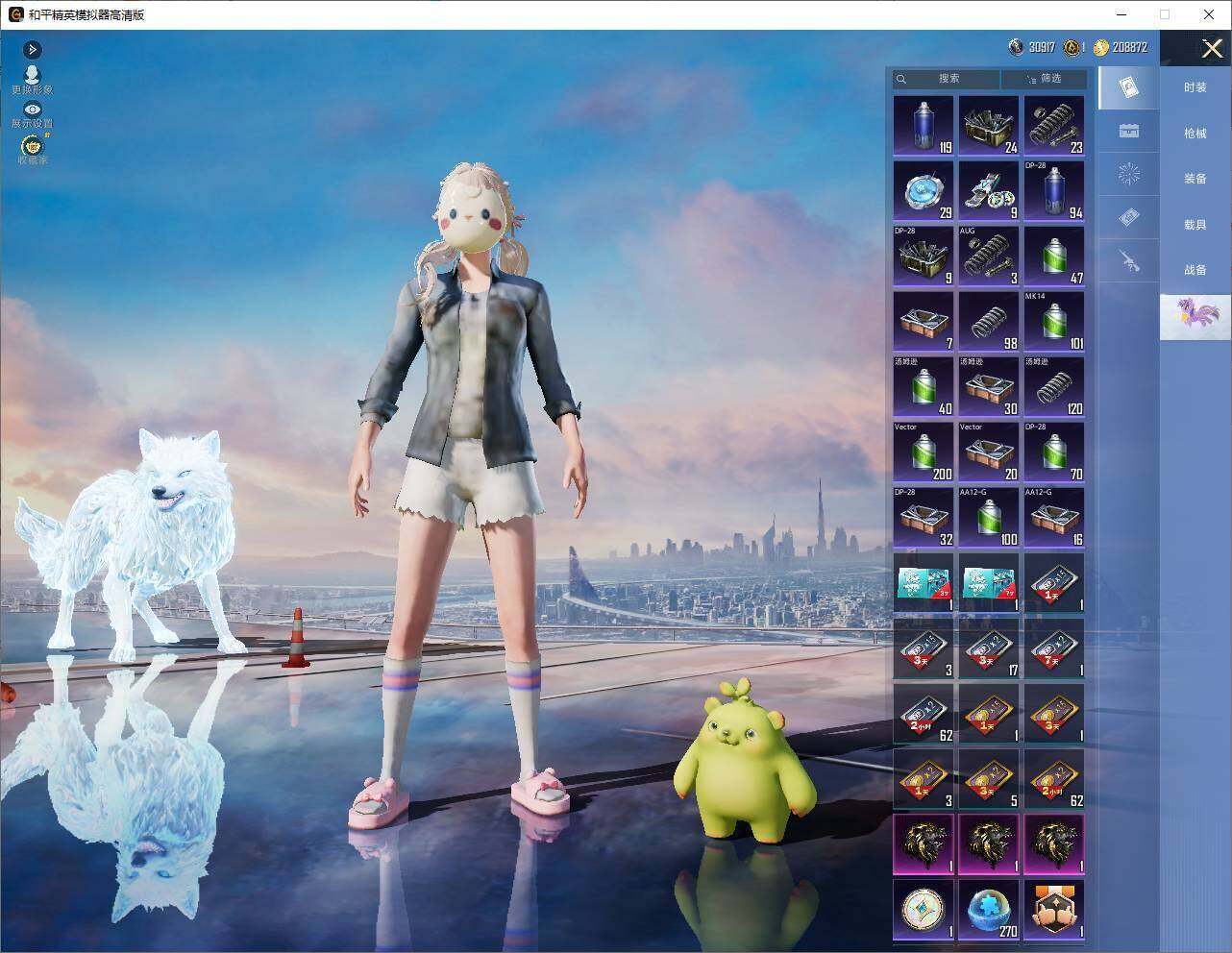Select the 7天 double card with count 1
The height and width of the screenshot is (953, 1232).
pyautogui.click(x=1054, y=648)
